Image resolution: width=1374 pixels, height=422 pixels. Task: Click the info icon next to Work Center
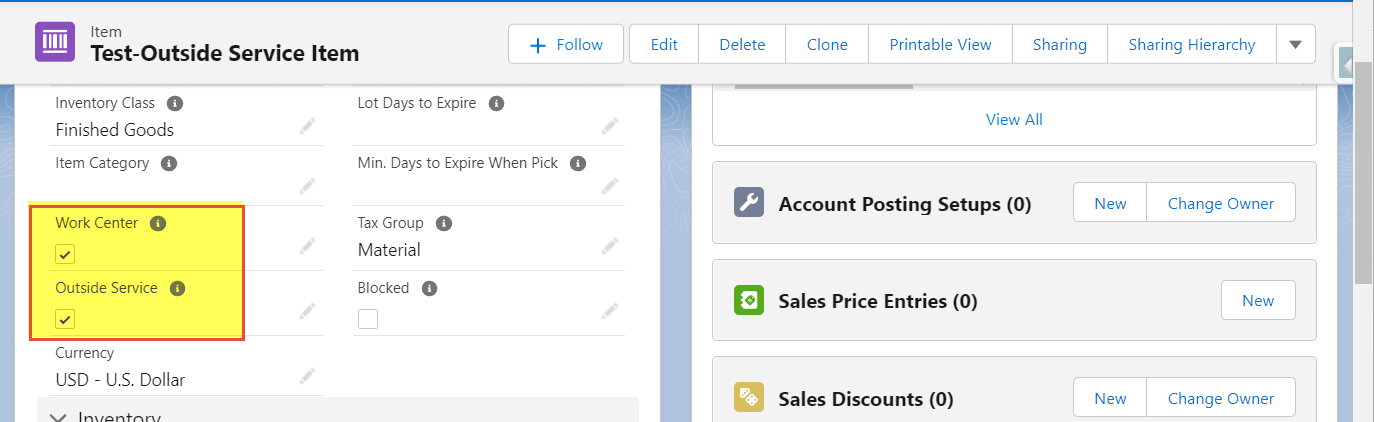158,223
